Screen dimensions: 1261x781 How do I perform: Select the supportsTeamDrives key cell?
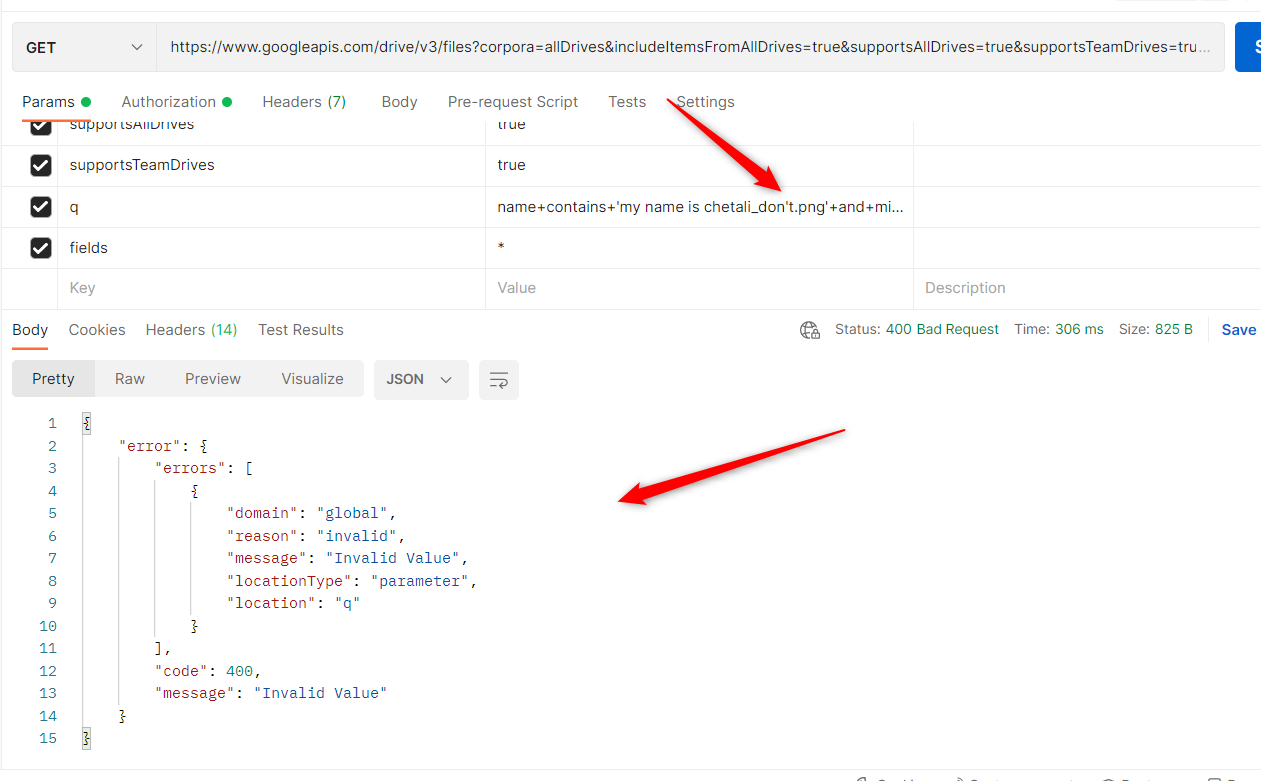click(273, 165)
